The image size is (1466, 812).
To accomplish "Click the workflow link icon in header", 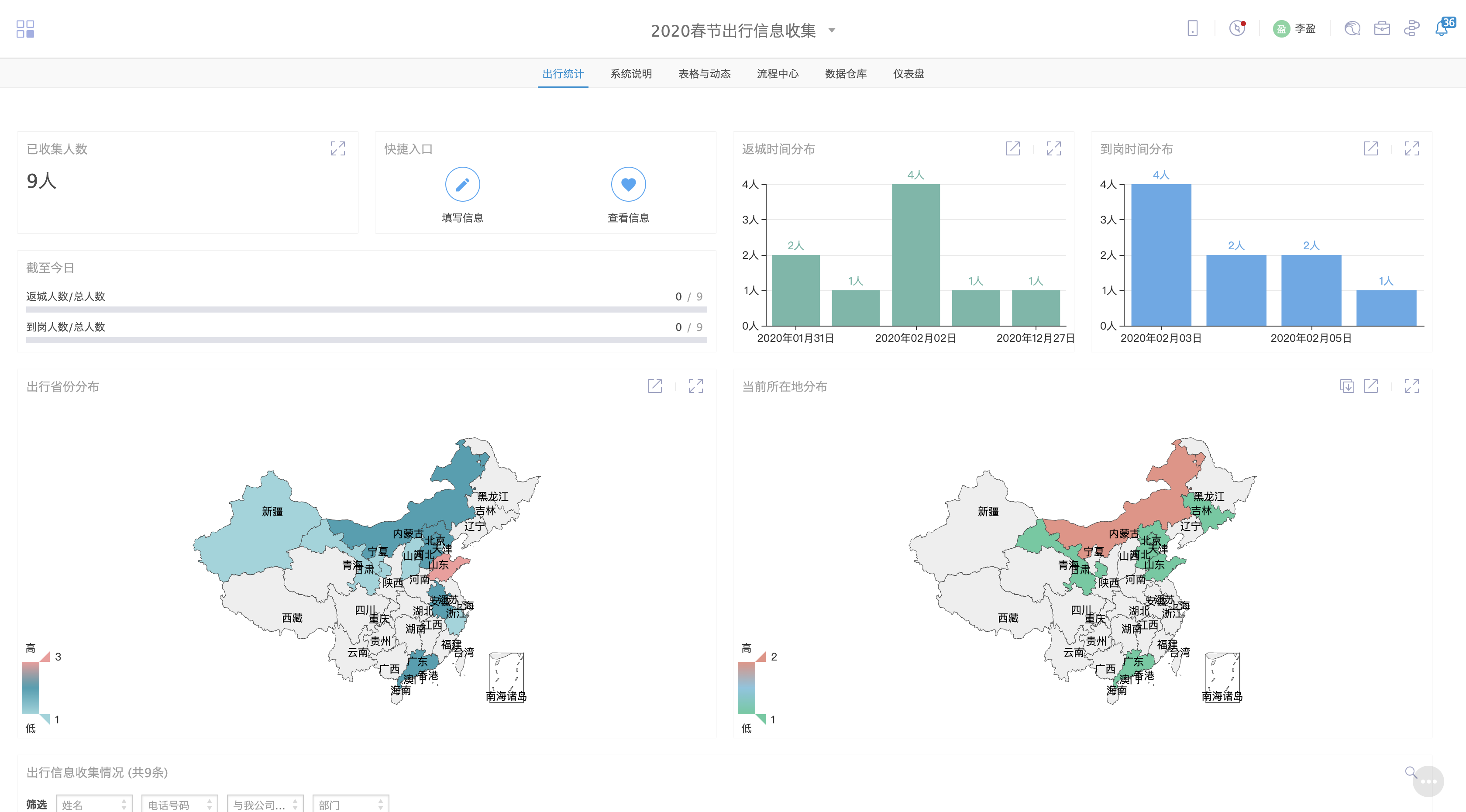I will [x=1411, y=28].
